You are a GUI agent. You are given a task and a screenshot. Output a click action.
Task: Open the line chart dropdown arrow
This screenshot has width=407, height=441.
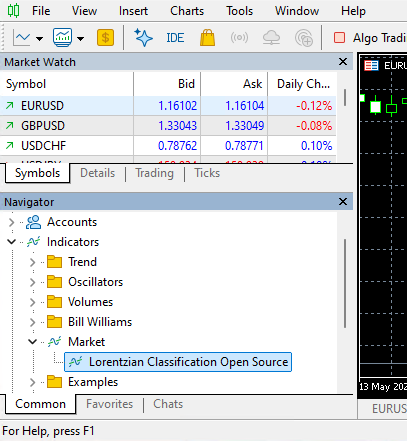(40, 39)
